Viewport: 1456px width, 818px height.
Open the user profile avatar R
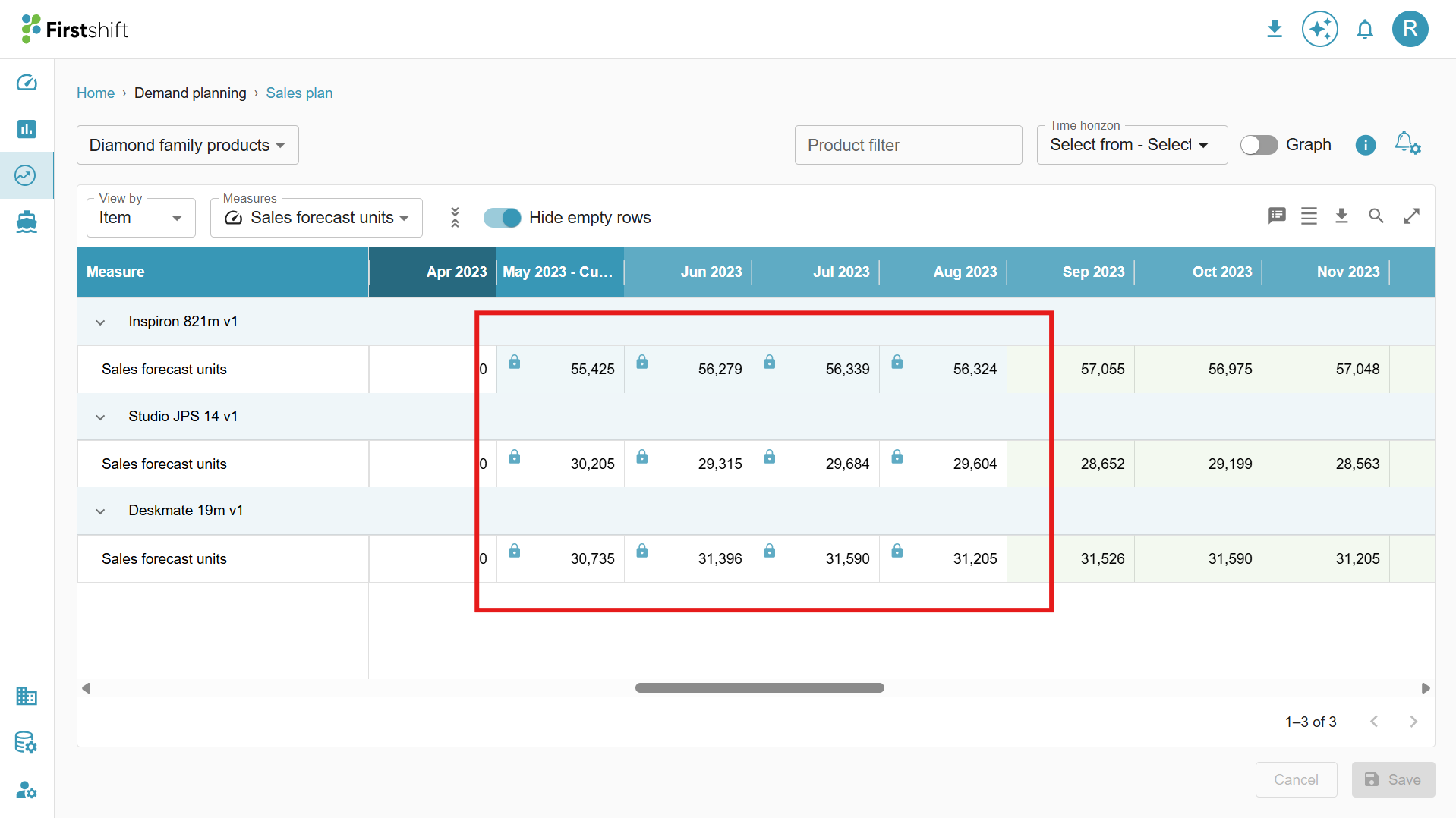1410,29
